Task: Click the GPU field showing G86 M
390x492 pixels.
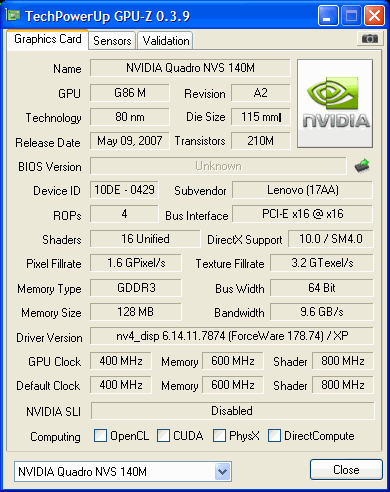Action: click(130, 93)
